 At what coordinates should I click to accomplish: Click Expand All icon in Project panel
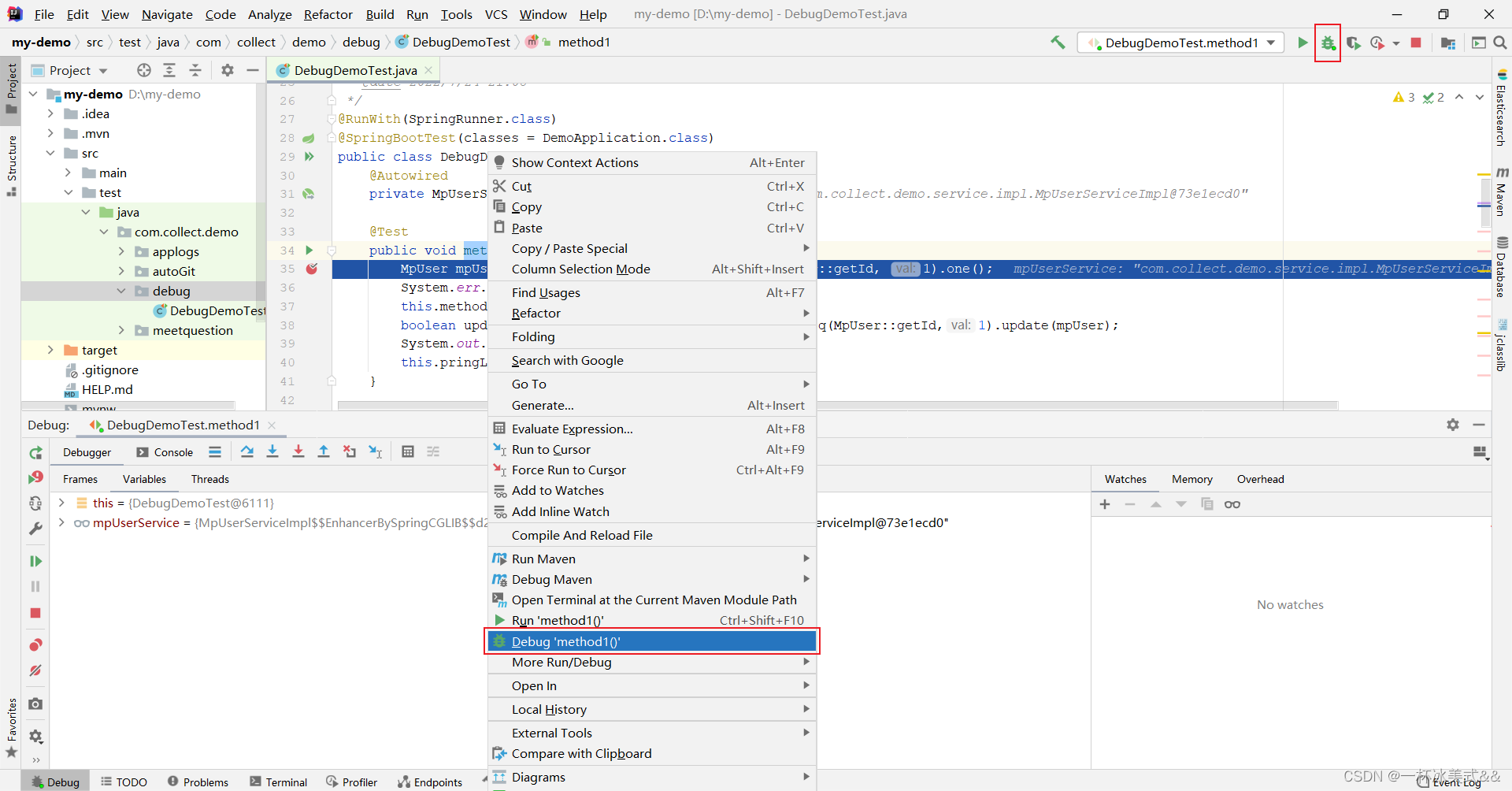click(x=169, y=70)
